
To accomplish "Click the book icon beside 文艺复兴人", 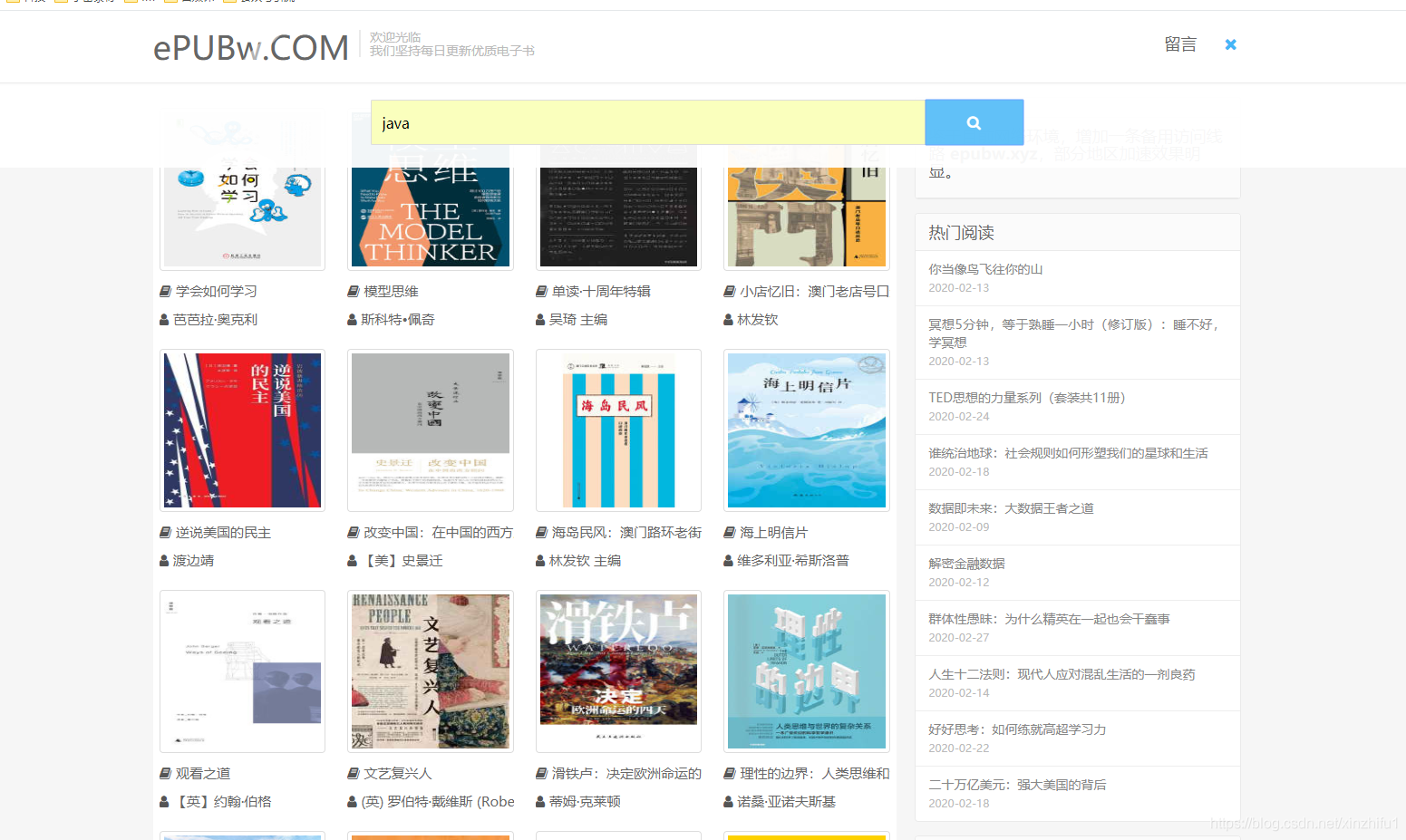I will [x=354, y=774].
